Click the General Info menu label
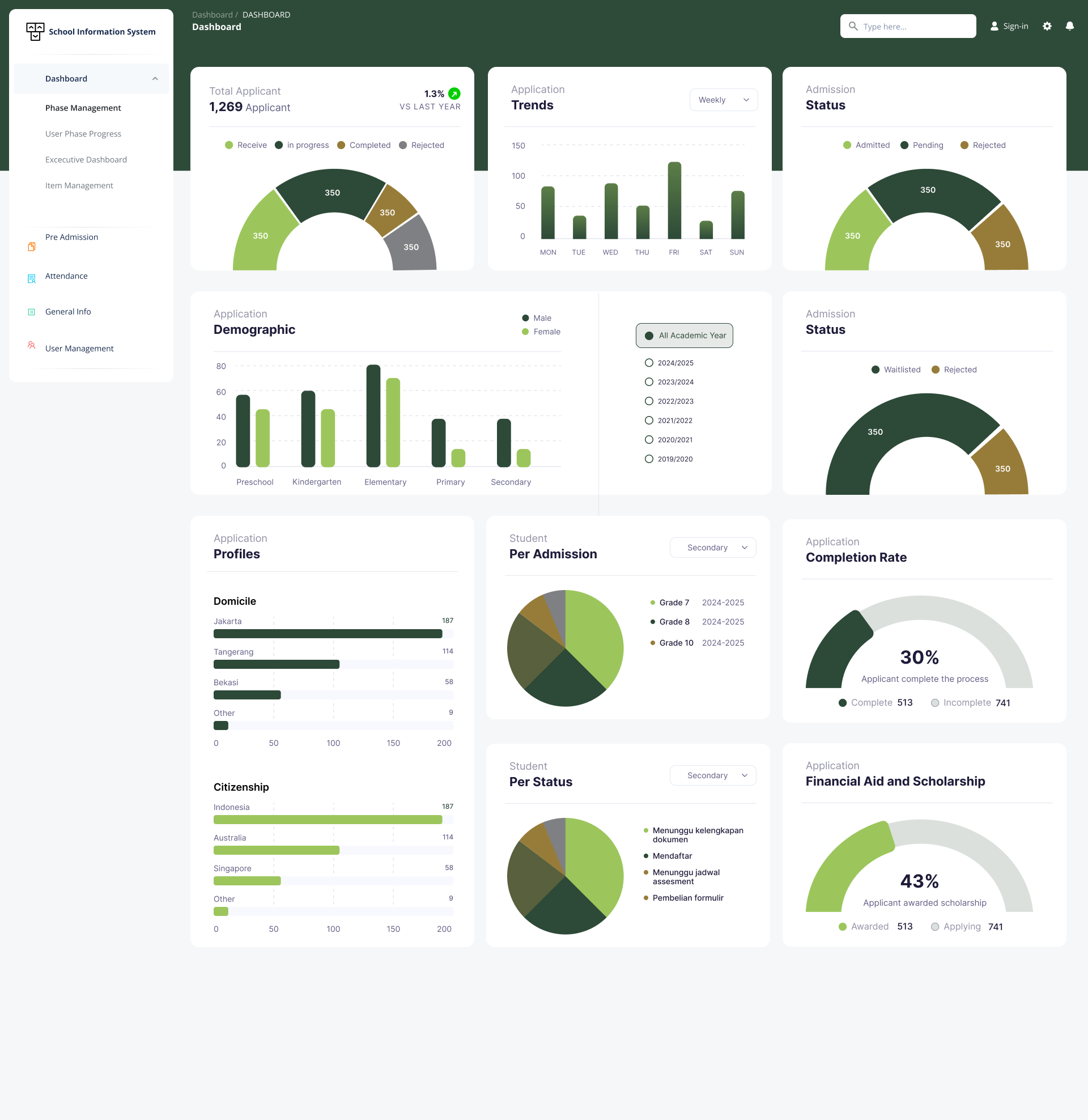The width and height of the screenshot is (1088, 1120). (x=68, y=312)
